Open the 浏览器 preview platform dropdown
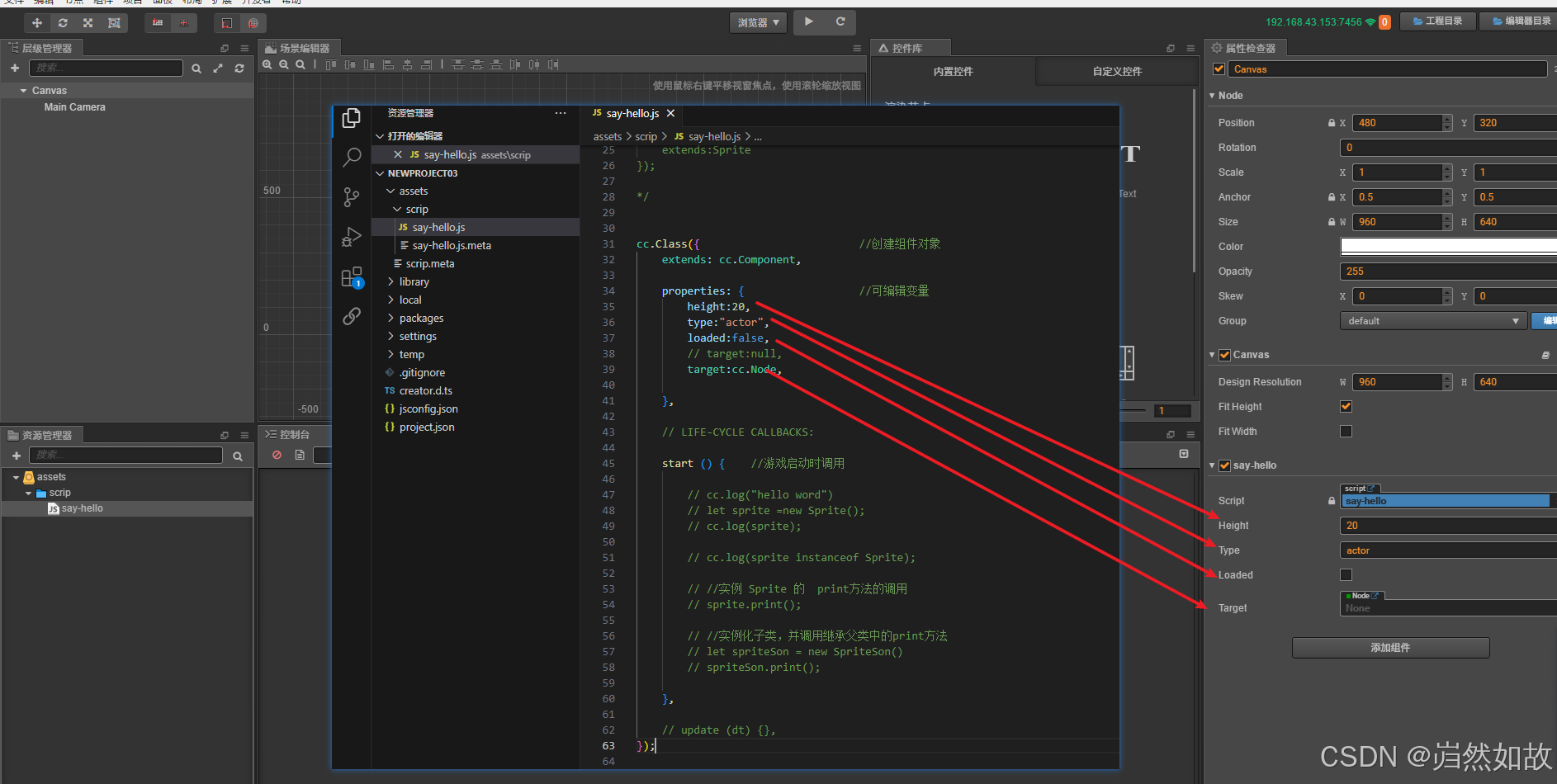This screenshot has width=1557, height=784. click(x=759, y=23)
